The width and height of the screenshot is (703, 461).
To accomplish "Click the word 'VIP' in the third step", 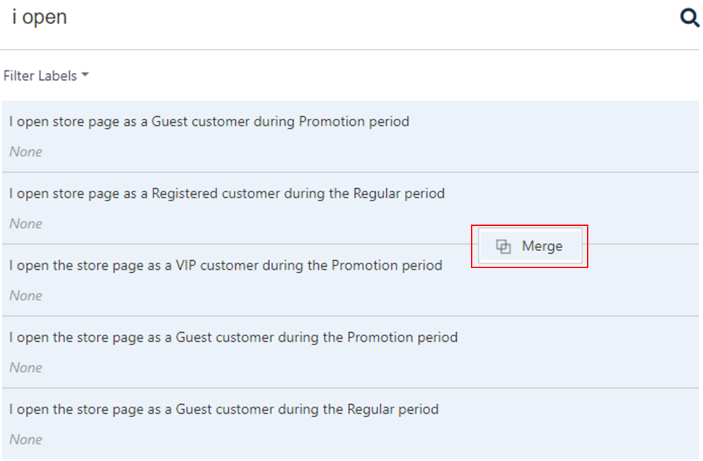I will [x=186, y=265].
